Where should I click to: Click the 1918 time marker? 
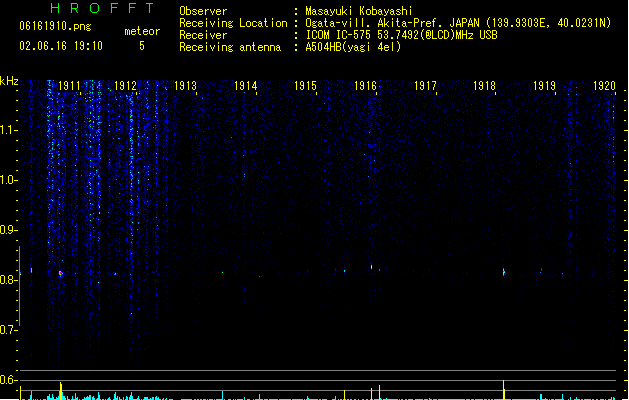coord(485,86)
